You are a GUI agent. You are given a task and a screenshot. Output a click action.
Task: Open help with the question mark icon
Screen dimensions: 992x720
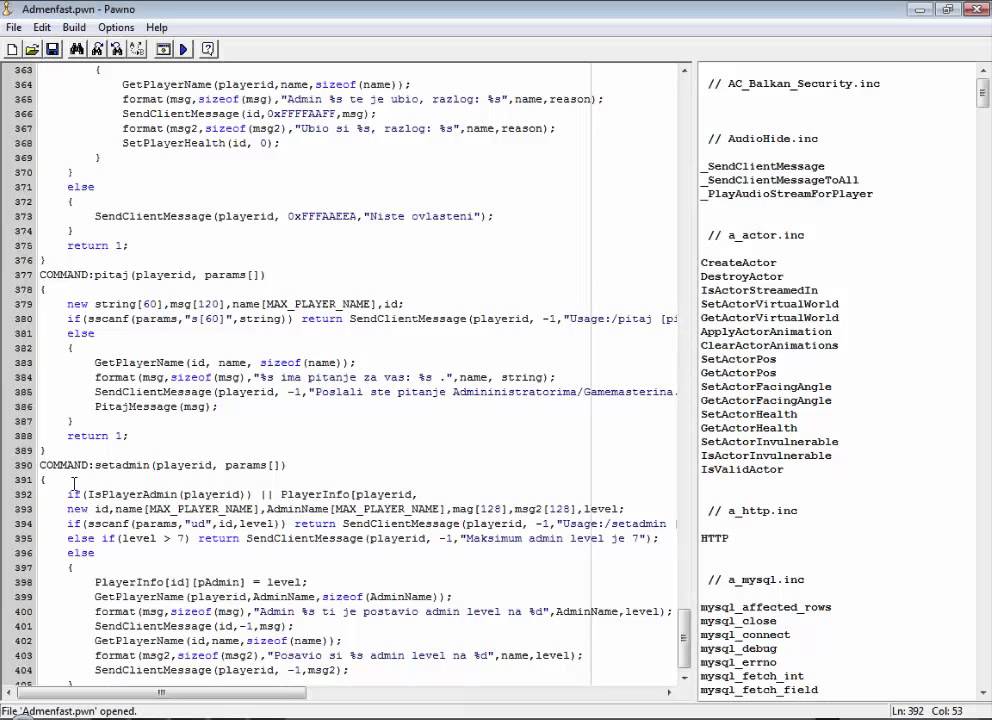(208, 49)
